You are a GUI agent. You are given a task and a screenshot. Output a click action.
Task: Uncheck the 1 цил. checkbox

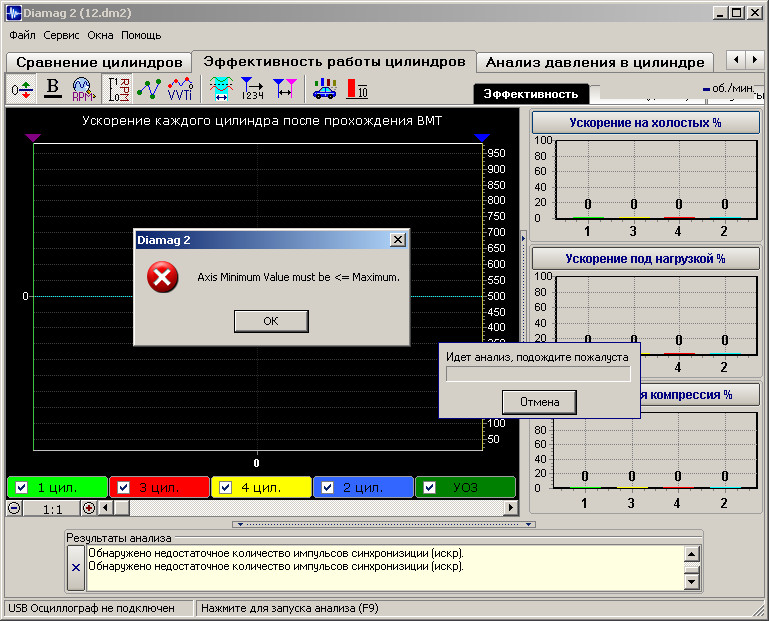click(x=22, y=488)
